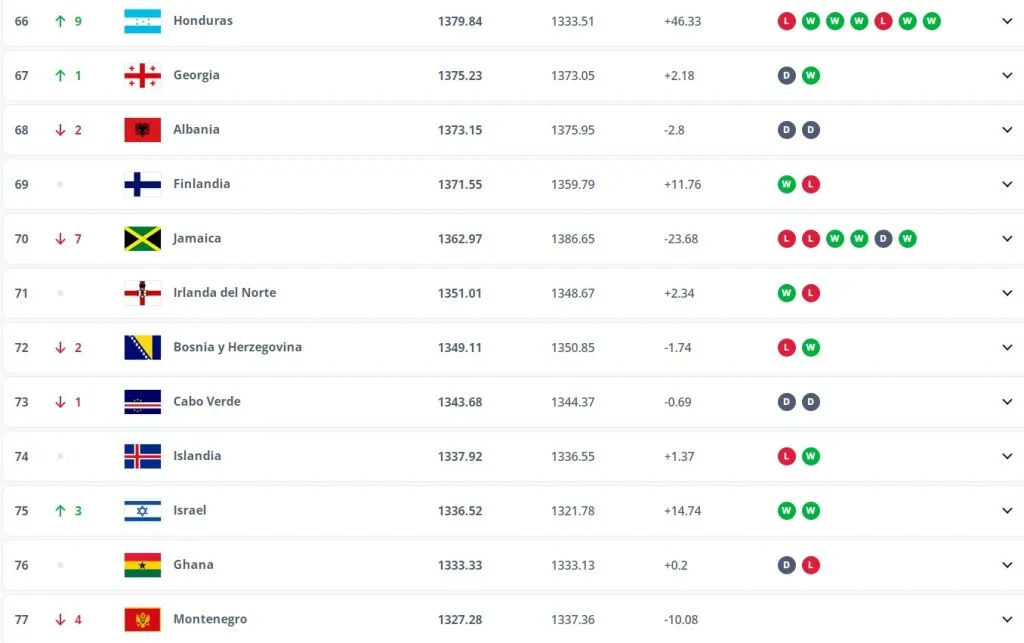Click Honduras first red L result badge

[x=787, y=21]
